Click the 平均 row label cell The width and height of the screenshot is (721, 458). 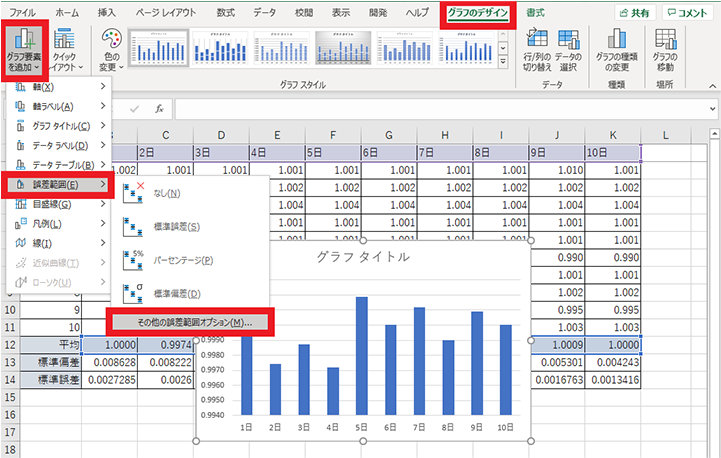pos(51,345)
